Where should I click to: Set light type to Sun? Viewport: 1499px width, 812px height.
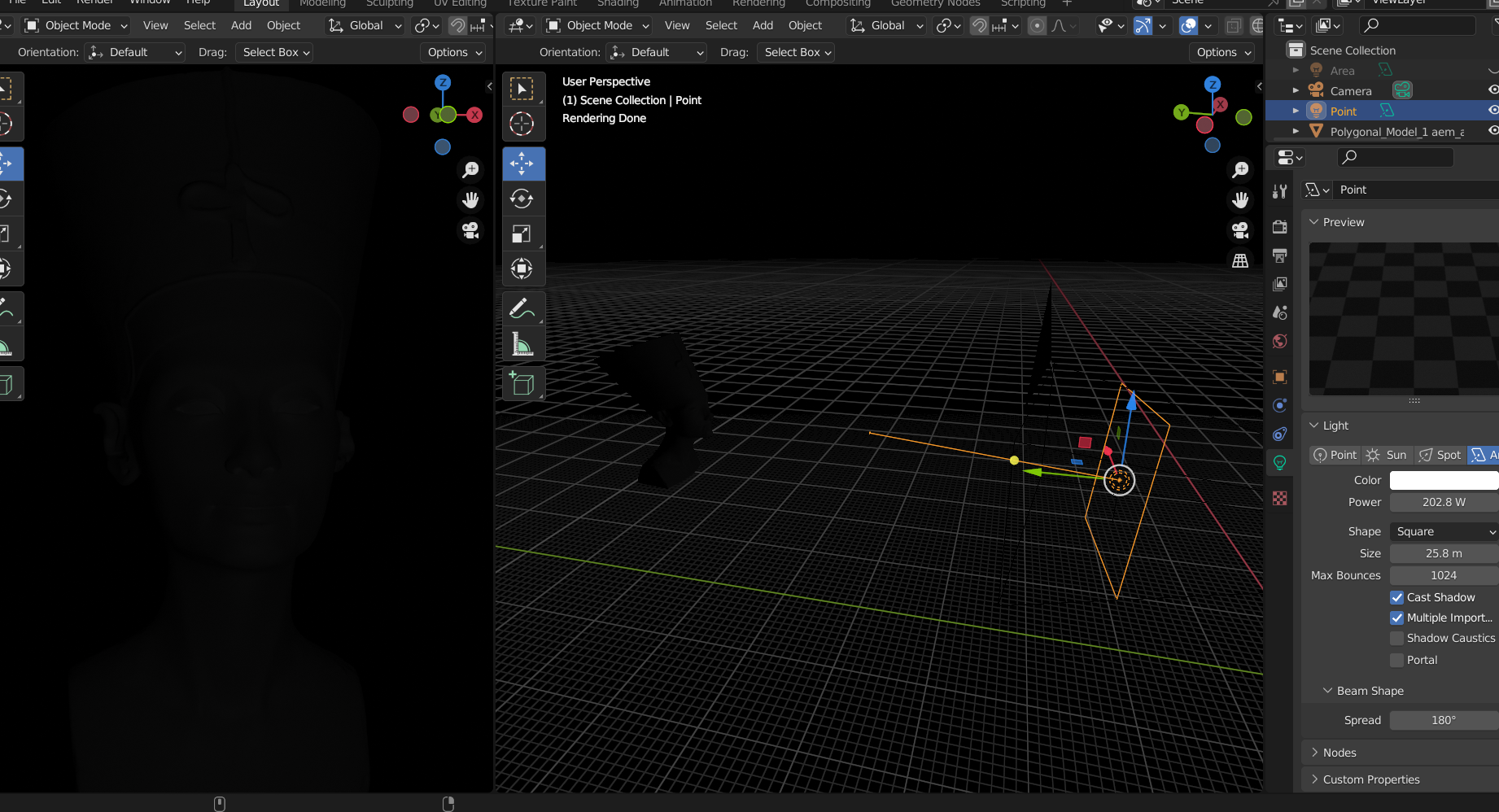coord(1387,455)
